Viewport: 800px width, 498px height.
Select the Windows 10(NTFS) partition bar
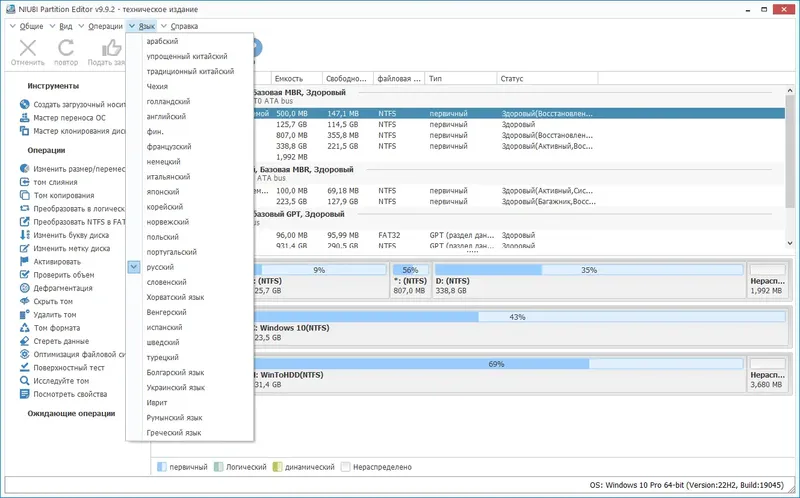click(x=519, y=327)
